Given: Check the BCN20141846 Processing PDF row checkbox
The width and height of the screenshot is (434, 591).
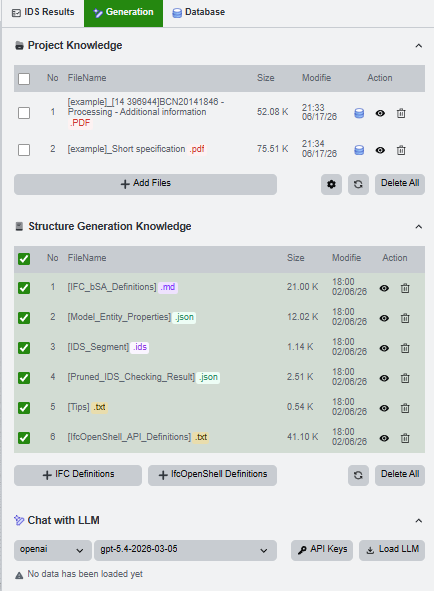Looking at the screenshot, I should click(24, 113).
